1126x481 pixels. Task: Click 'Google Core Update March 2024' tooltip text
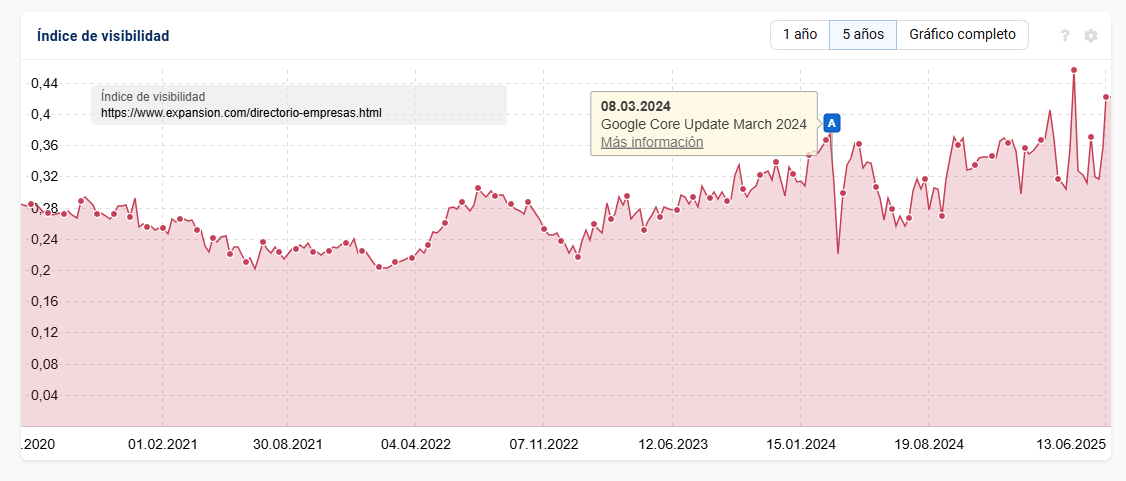point(703,124)
